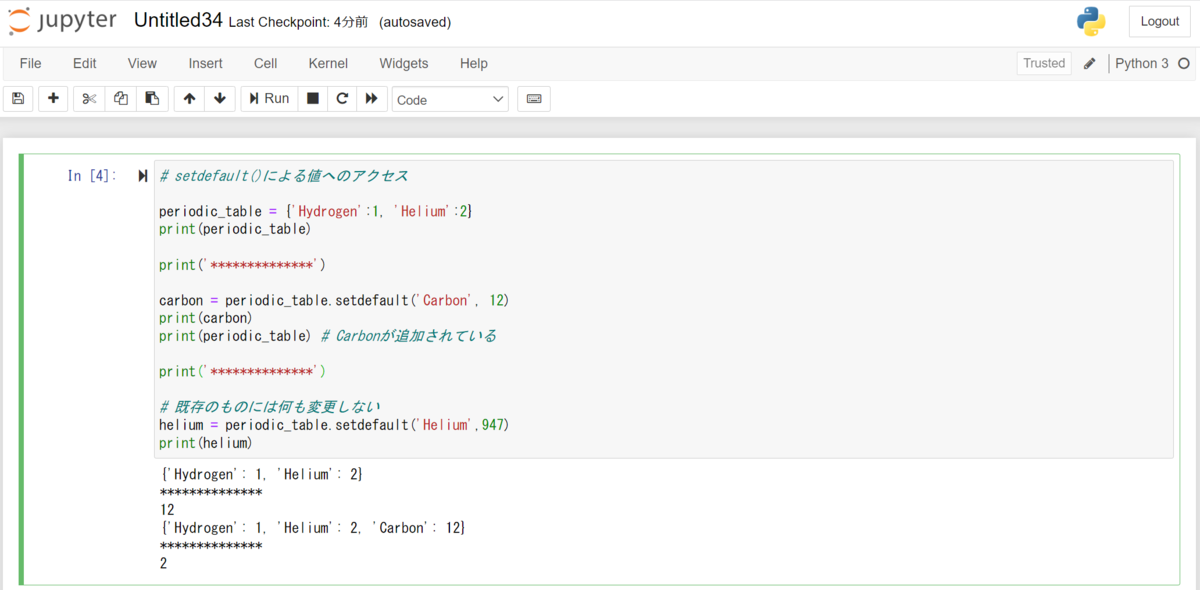This screenshot has height=590, width=1200.
Task: Click the Python logo icon
Action: click(x=1091, y=21)
